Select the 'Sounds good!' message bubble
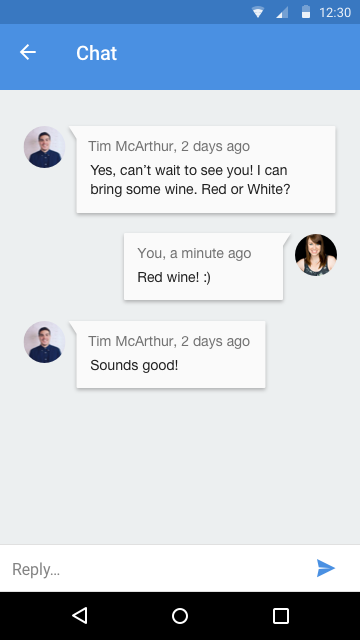Screen dimensions: 360x640 click(171, 354)
